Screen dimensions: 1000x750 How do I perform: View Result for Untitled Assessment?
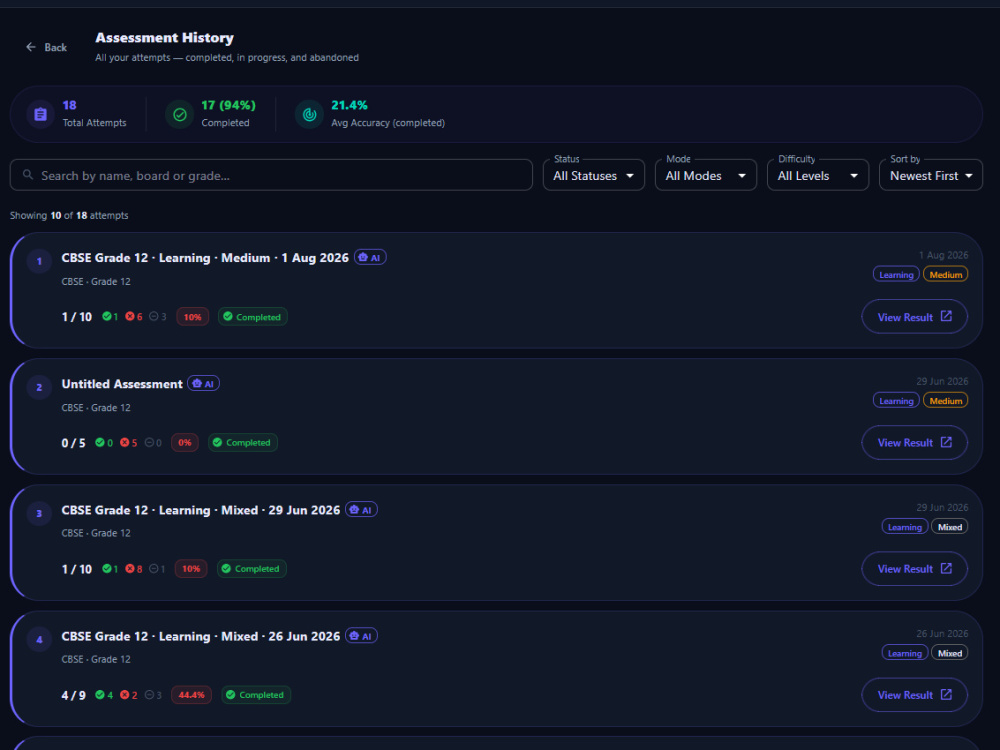pyautogui.click(x=915, y=443)
